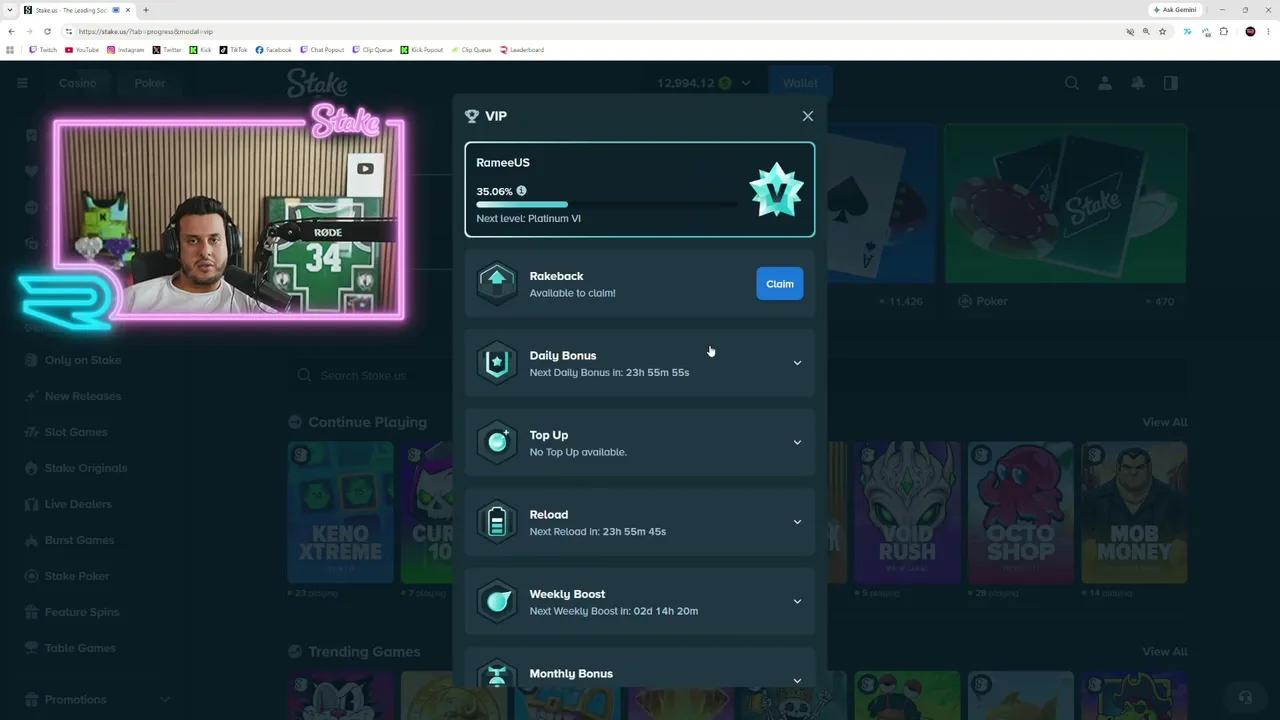Bookmark this page with the star icon
The width and height of the screenshot is (1280, 720).
(x=1162, y=31)
